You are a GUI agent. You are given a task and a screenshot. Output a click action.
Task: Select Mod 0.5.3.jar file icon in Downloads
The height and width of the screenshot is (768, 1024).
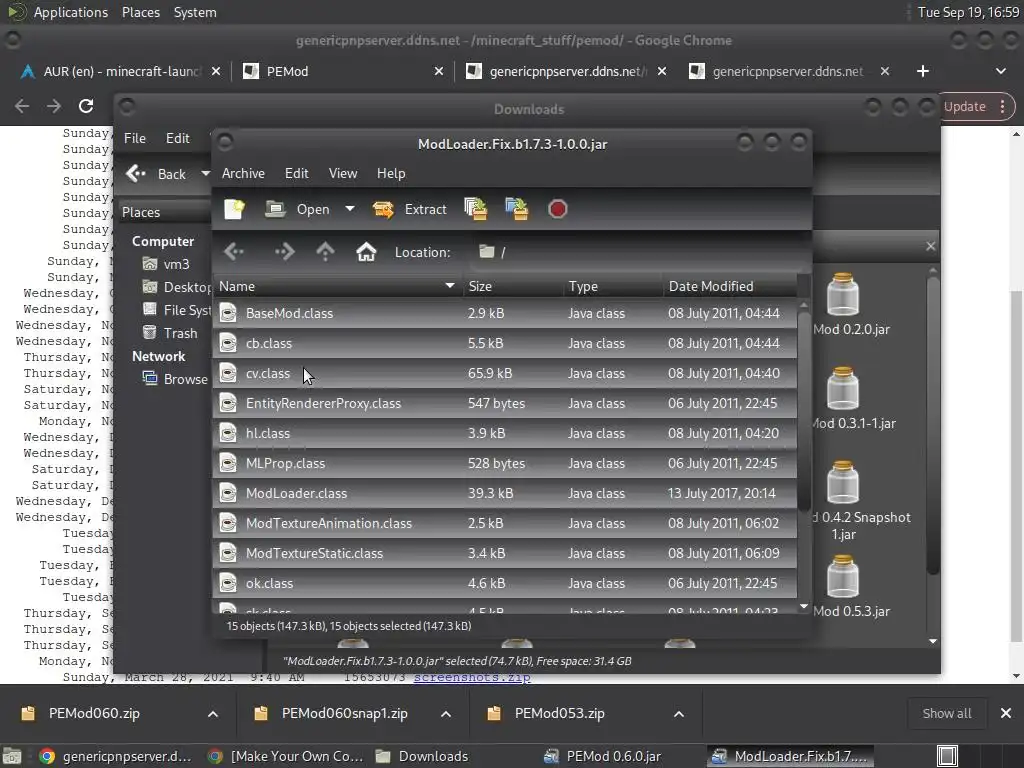pos(842,577)
